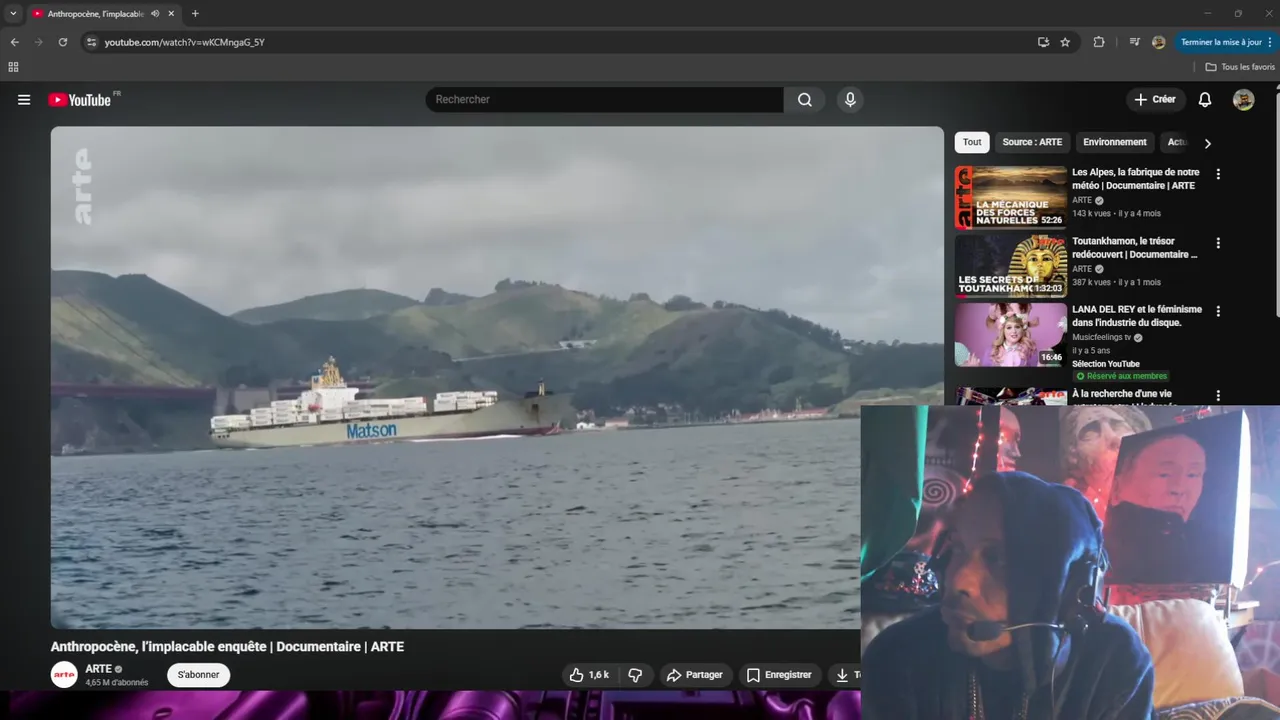
Task: Subscribe to ARTE with S'abonner
Action: (198, 675)
